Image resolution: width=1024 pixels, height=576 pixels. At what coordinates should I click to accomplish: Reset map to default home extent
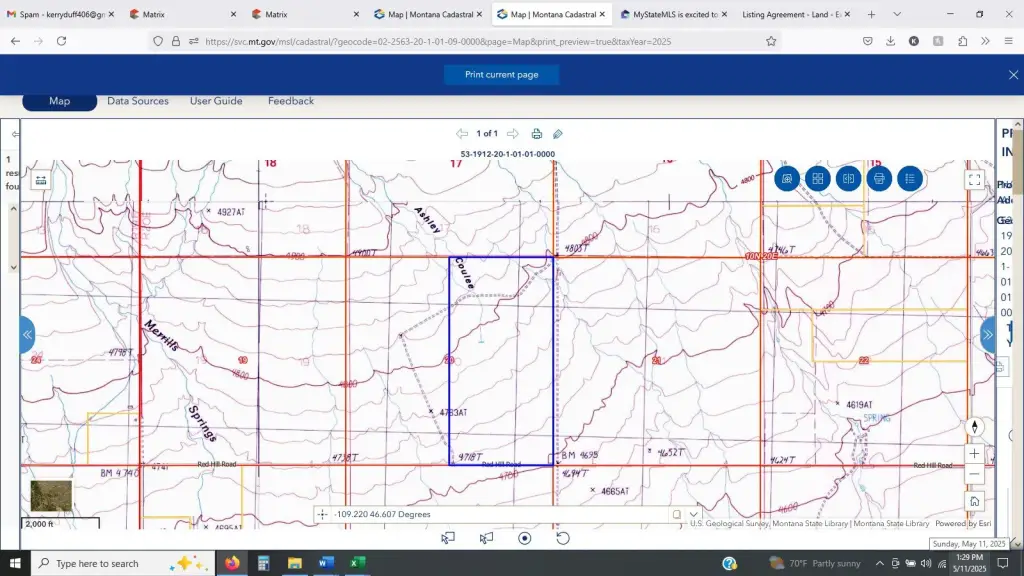974,501
